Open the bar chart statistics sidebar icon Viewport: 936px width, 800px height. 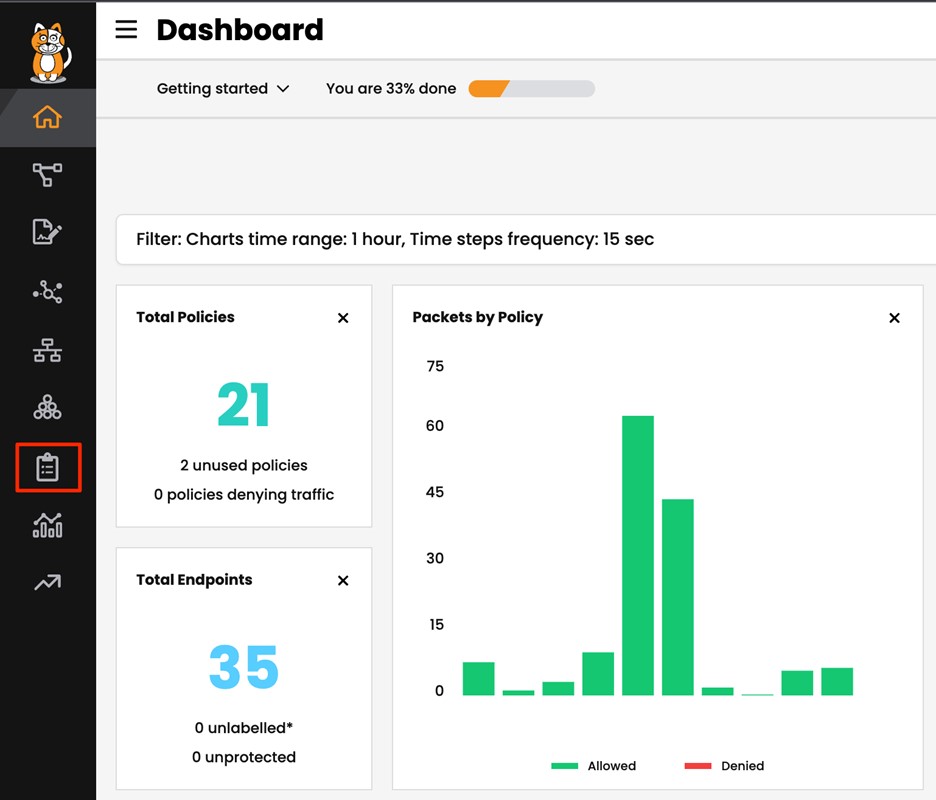click(x=47, y=525)
